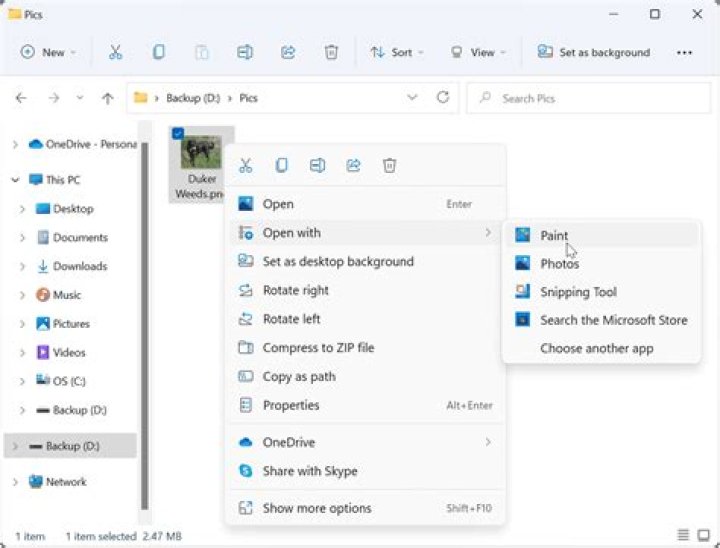Click the Duiker Weeds.png thumbnail
Viewport: 720px width, 548px height.
[x=201, y=152]
